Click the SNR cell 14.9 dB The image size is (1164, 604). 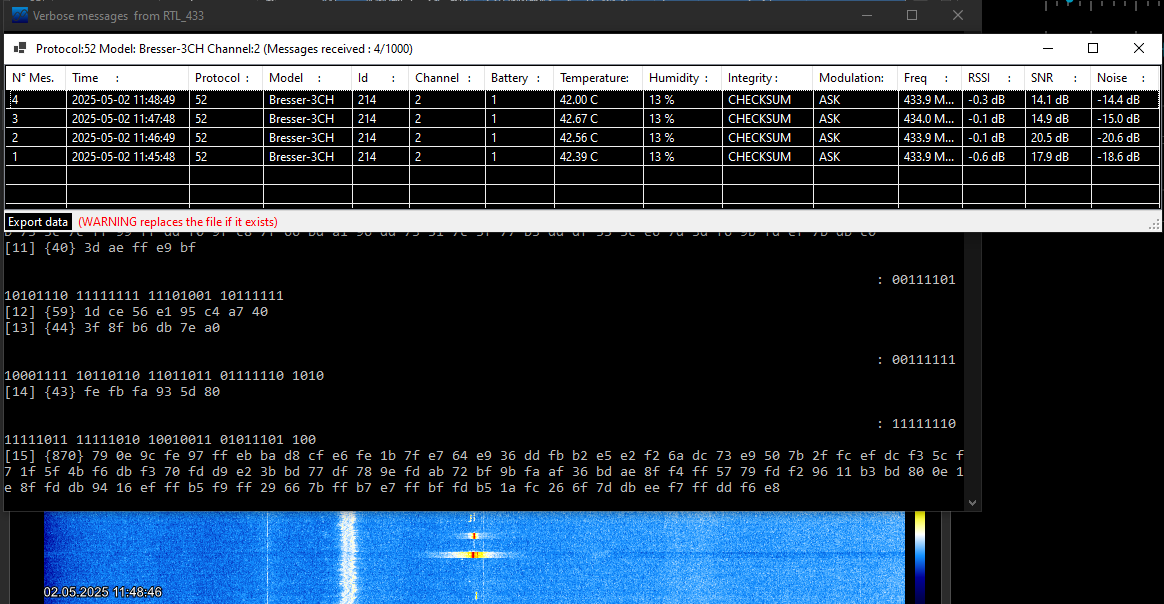[1058, 119]
